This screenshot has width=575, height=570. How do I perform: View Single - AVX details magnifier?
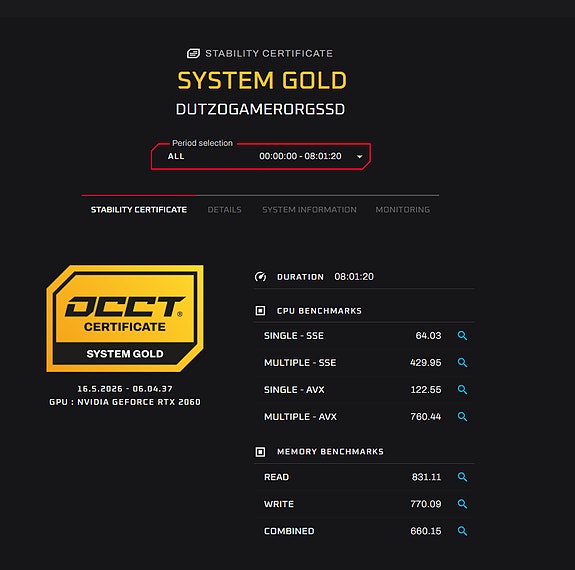tap(462, 390)
